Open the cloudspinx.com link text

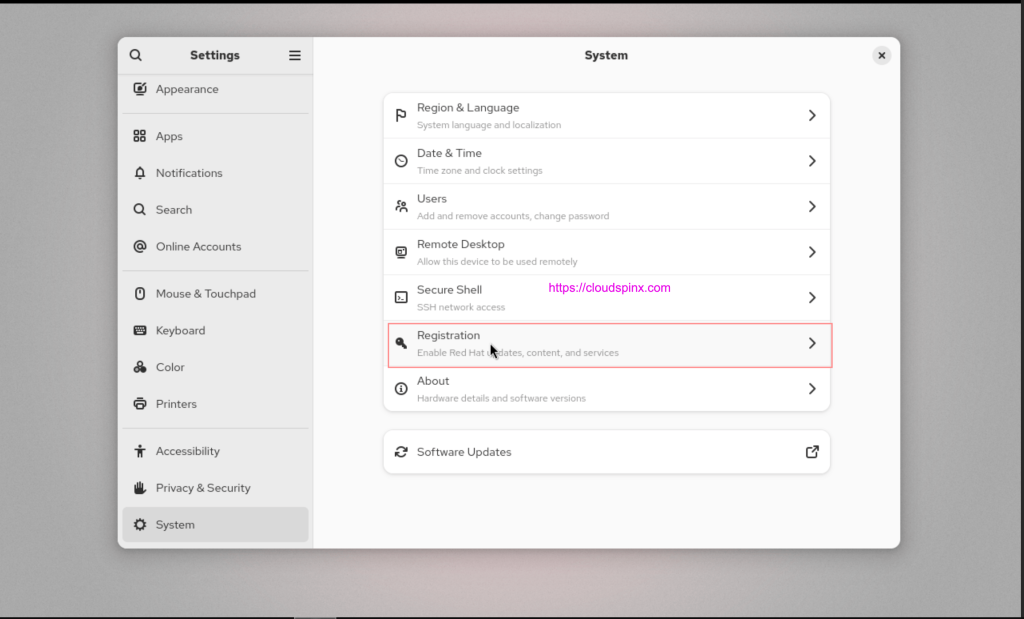[609, 287]
